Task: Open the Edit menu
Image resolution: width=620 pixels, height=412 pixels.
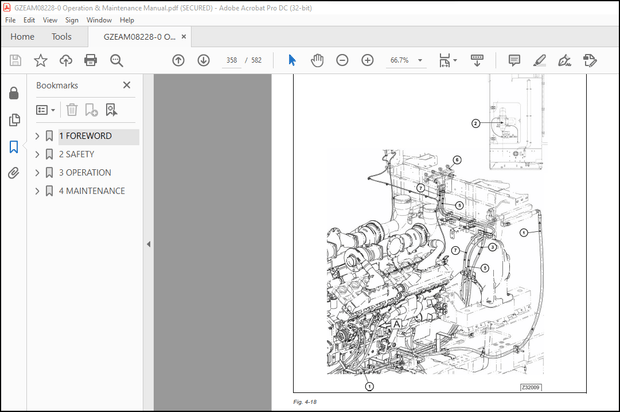Action: point(29,20)
